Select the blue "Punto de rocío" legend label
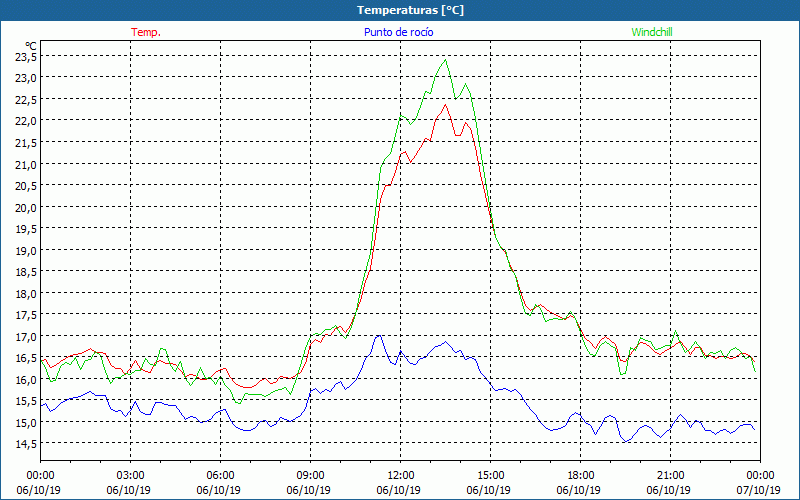Viewport: 800px width, 500px height. tap(398, 32)
